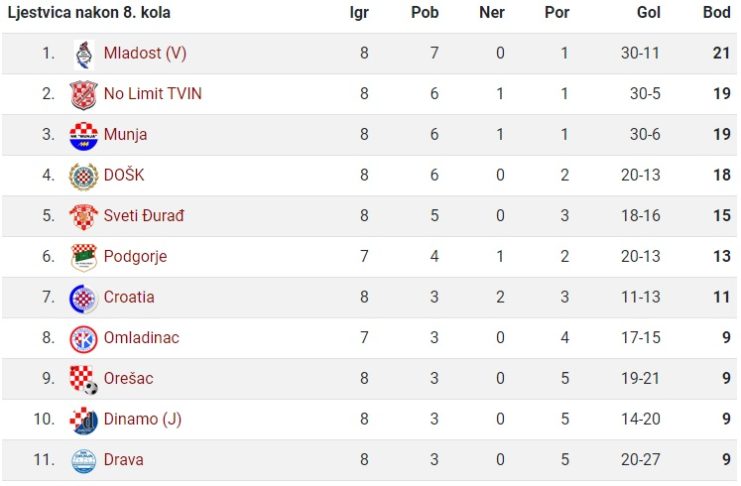Click the Croatia club logo
The image size is (741, 486).
(x=84, y=298)
